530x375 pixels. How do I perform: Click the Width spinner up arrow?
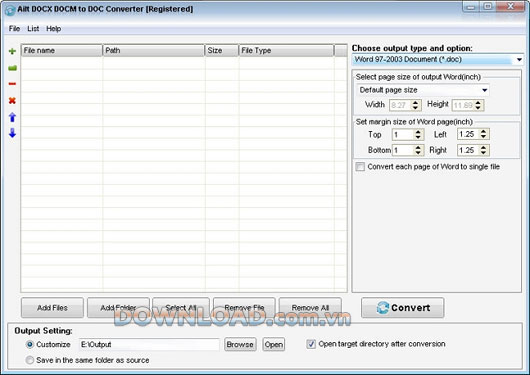[415, 102]
